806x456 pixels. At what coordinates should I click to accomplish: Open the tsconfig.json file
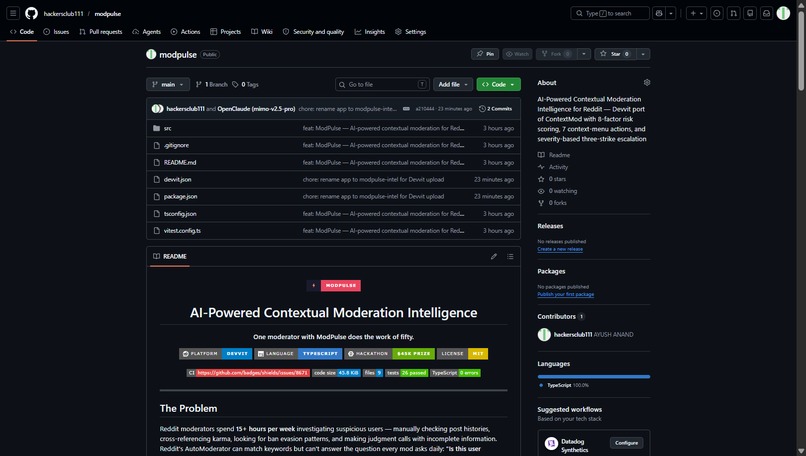tap(180, 214)
